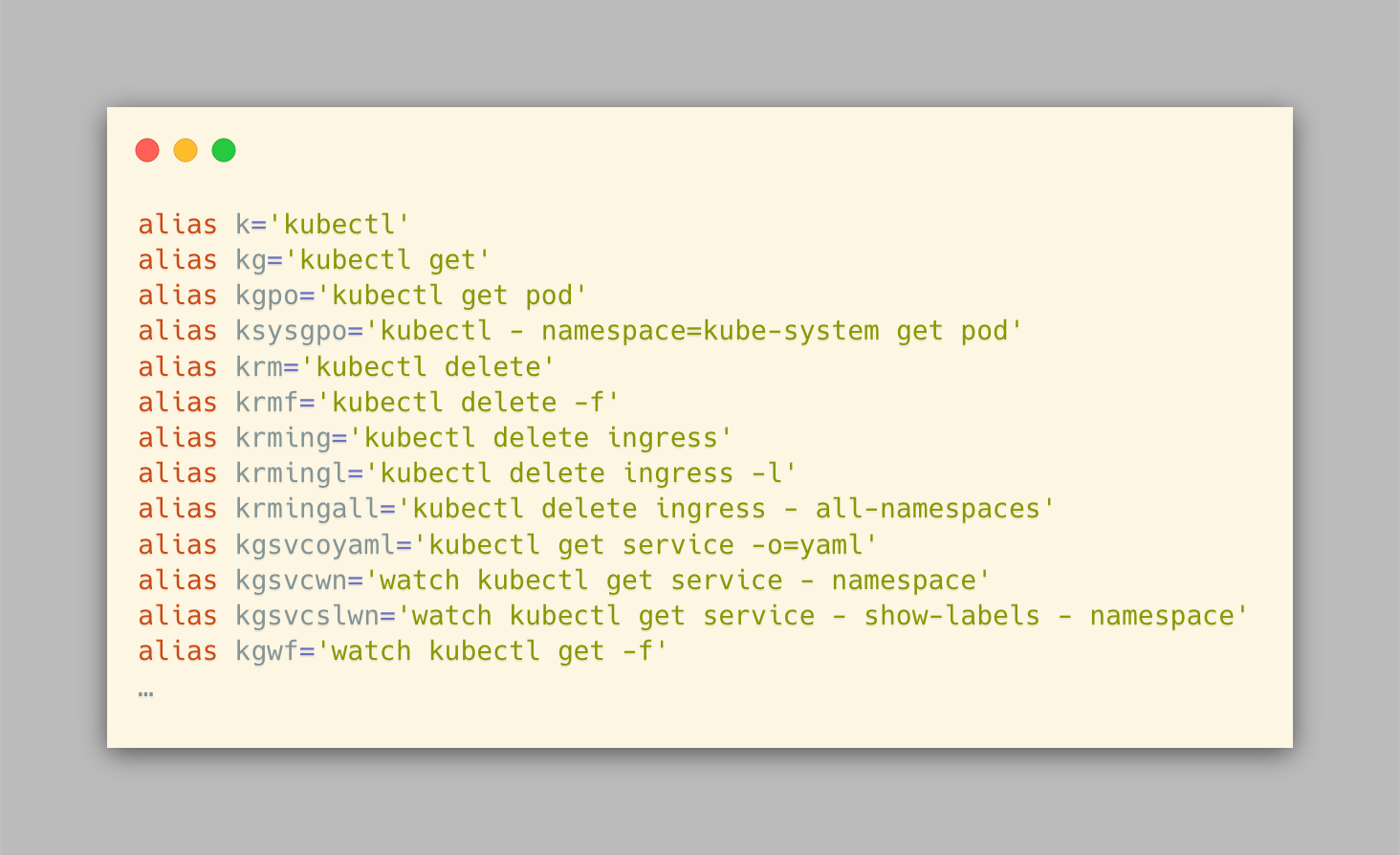
Task: Click the green maximize window button
Action: [x=224, y=150]
